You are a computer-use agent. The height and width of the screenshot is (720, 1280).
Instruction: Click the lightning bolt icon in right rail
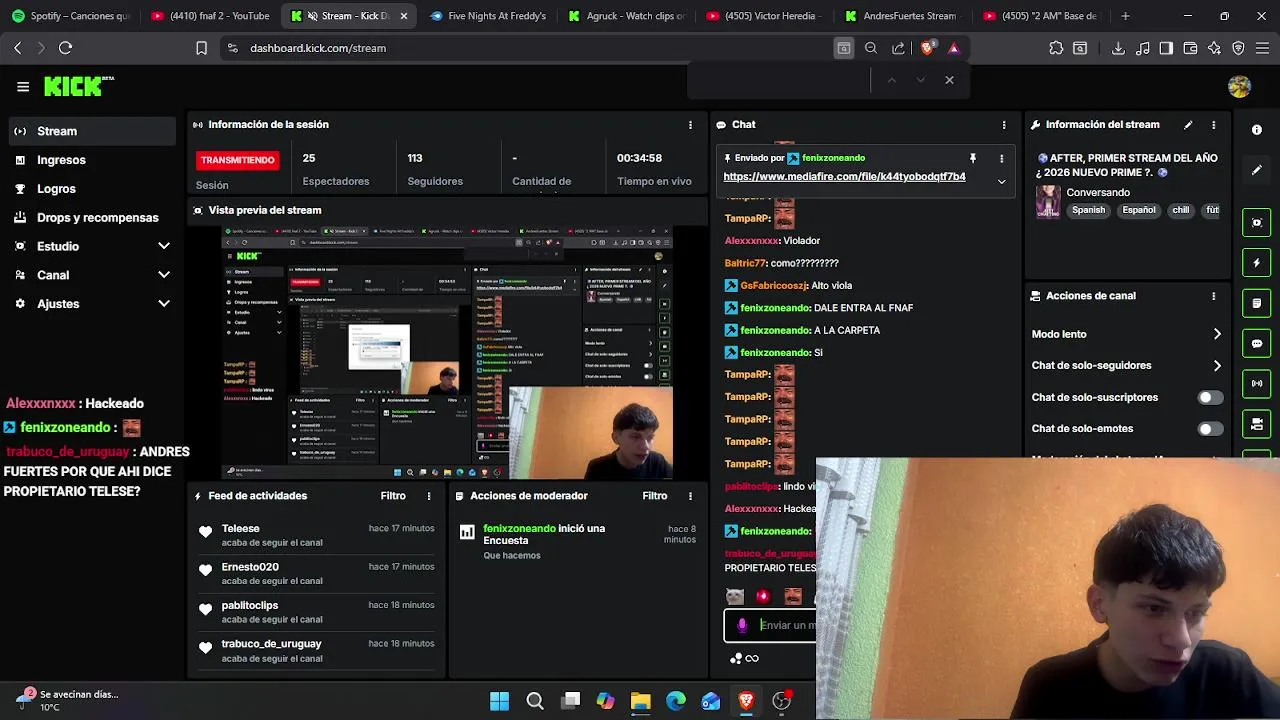pyautogui.click(x=1257, y=263)
